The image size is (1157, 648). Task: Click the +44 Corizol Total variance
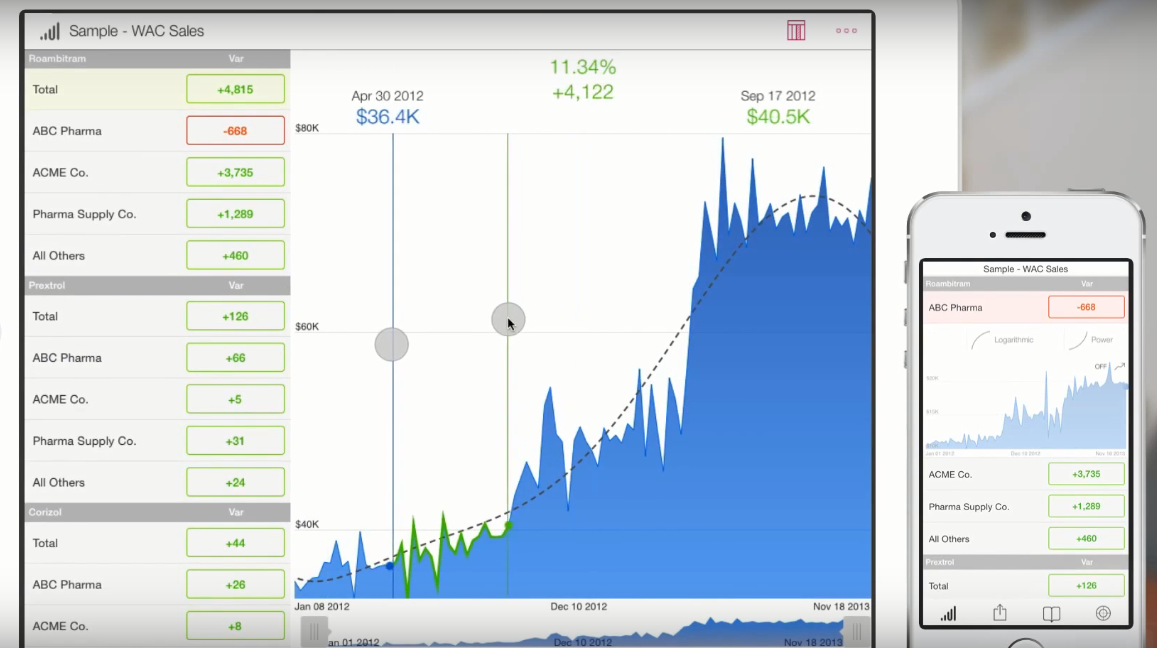pyautogui.click(x=235, y=542)
